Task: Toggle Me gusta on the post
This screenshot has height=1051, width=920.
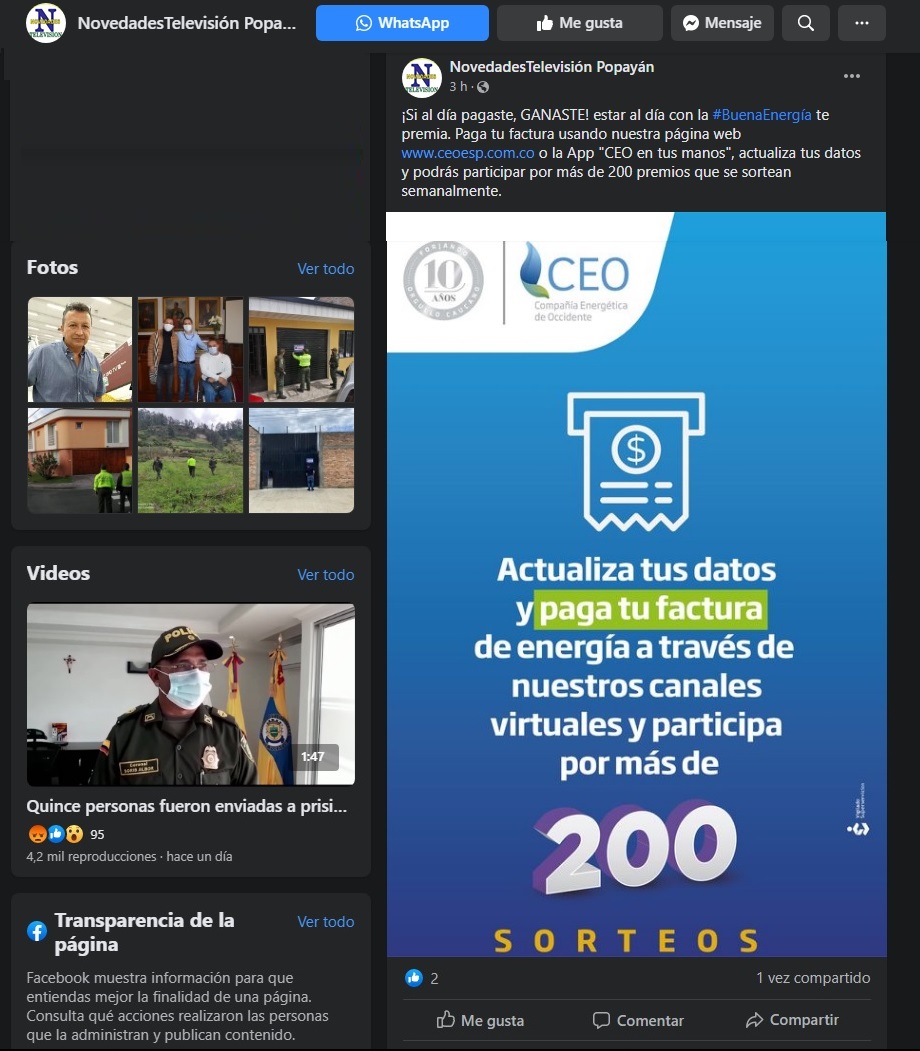Action: [x=480, y=1020]
